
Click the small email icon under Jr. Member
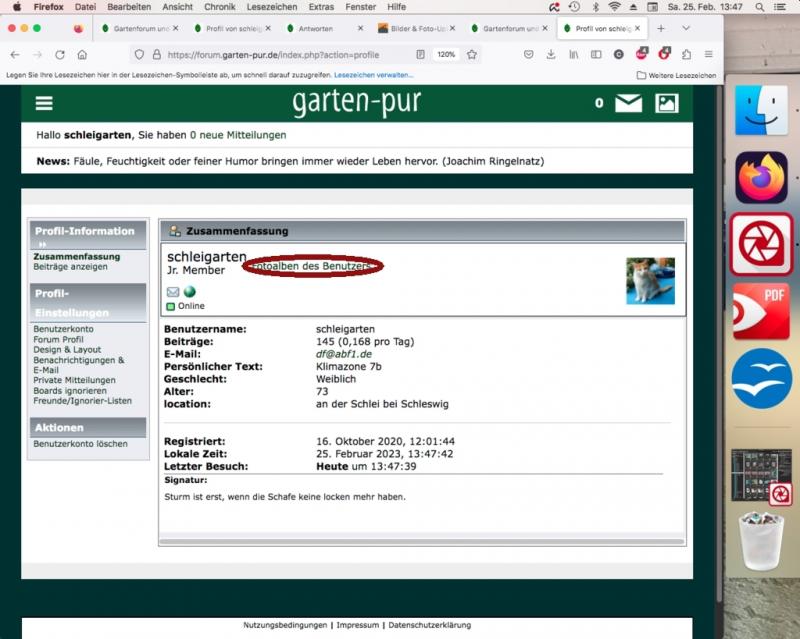(x=173, y=292)
